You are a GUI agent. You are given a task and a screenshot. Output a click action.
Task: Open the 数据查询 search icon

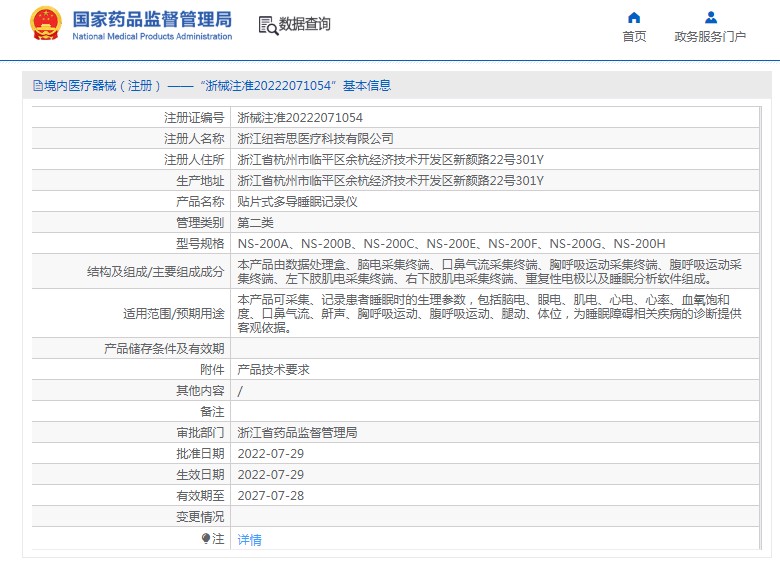[x=268, y=25]
